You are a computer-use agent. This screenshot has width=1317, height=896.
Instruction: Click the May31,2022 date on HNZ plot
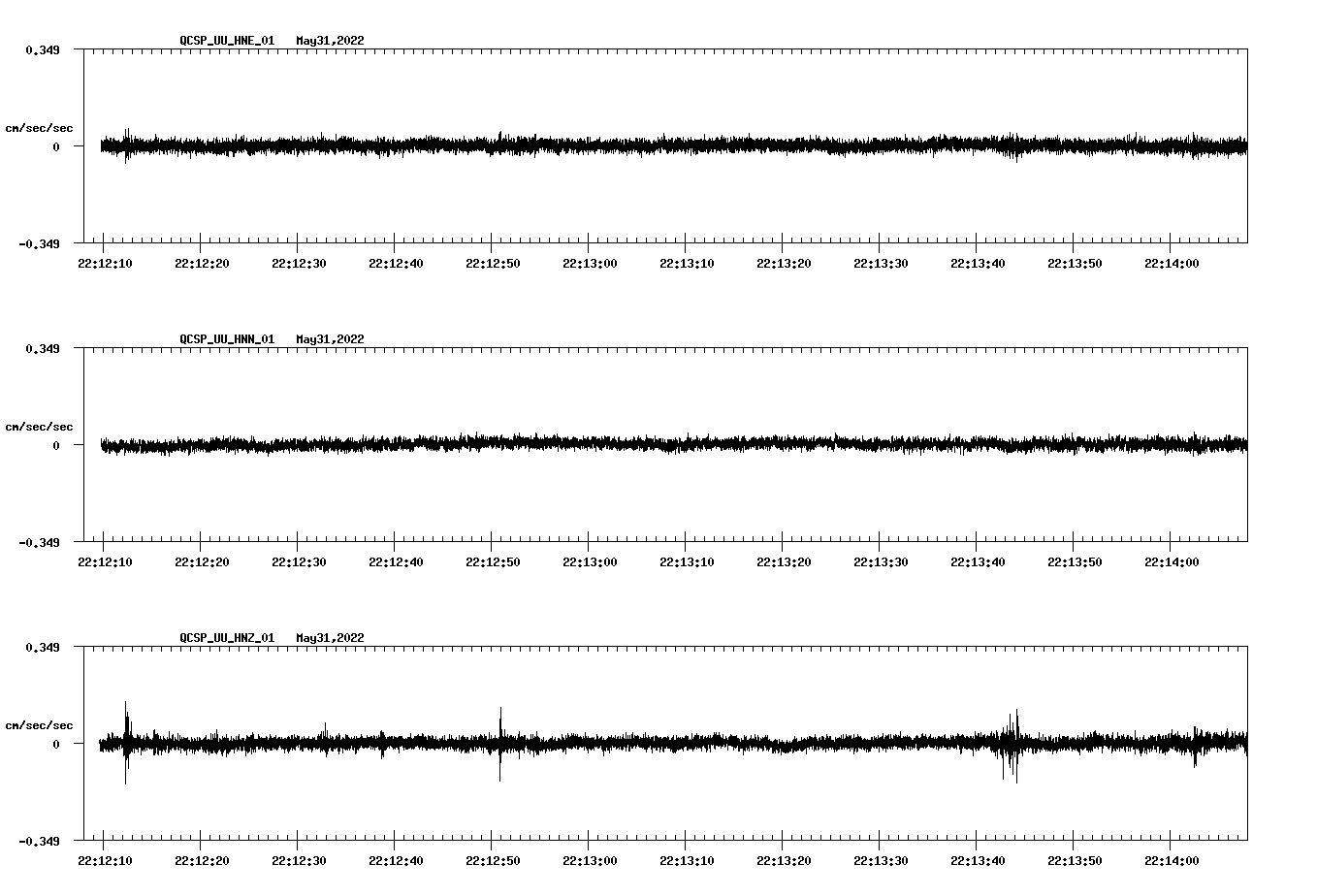click(x=331, y=638)
